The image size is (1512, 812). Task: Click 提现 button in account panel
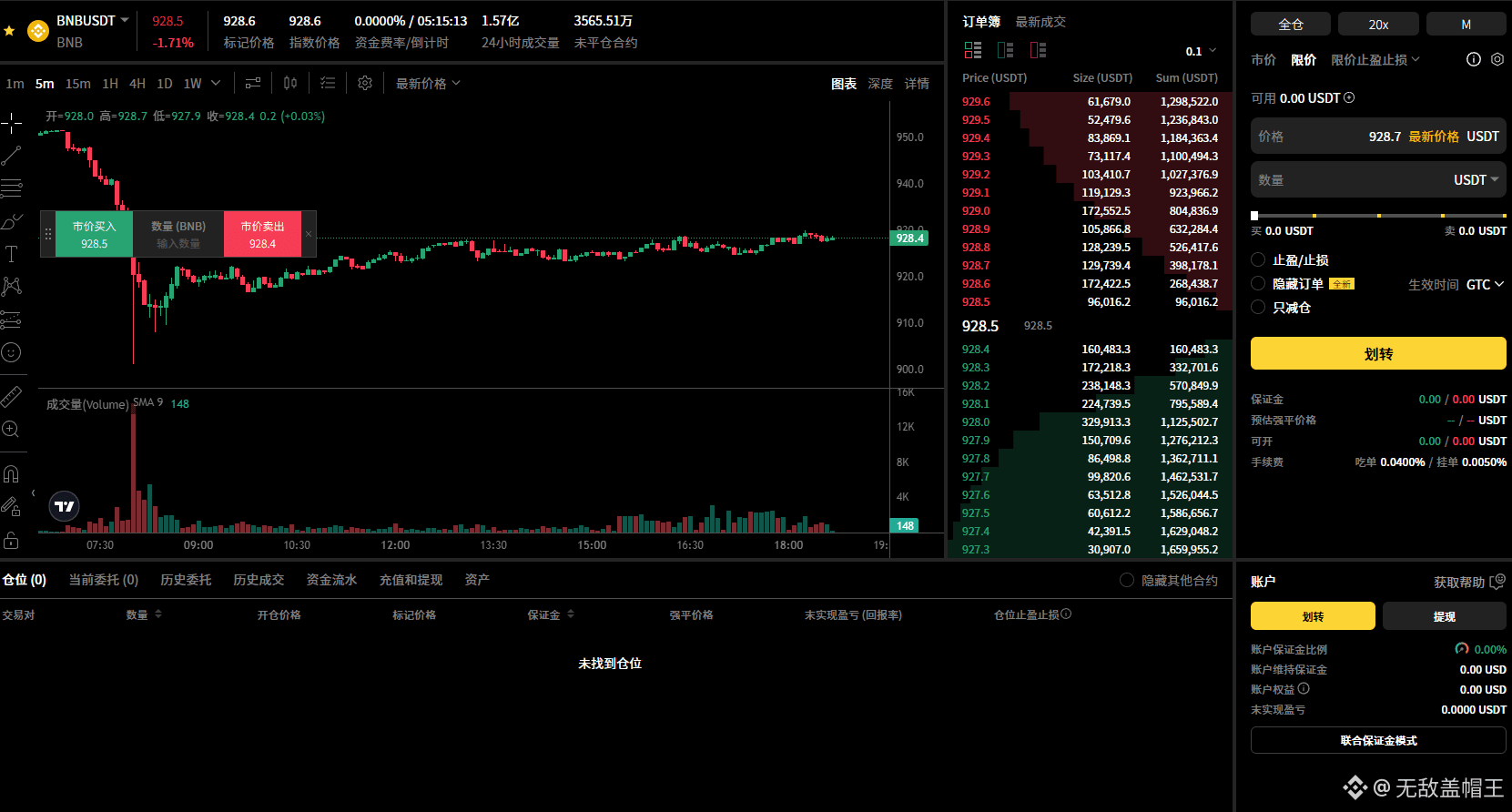tap(1445, 616)
